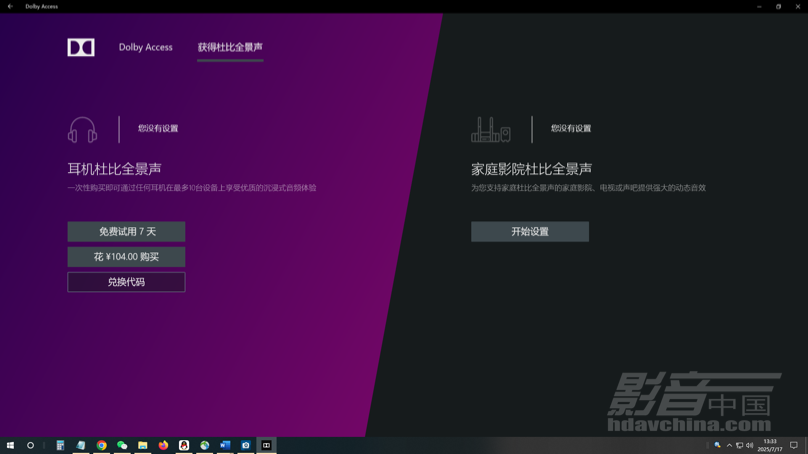The height and width of the screenshot is (454, 808).
Task: Open the notification center in the taskbar
Action: [794, 446]
